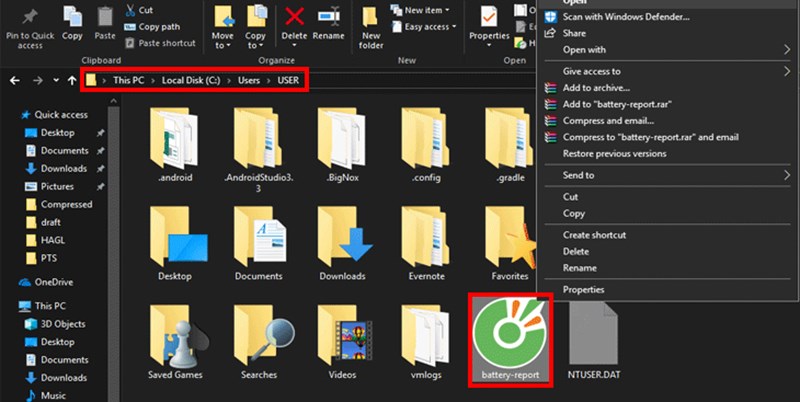Select the .android folder
The height and width of the screenshot is (402, 800).
click(x=174, y=145)
